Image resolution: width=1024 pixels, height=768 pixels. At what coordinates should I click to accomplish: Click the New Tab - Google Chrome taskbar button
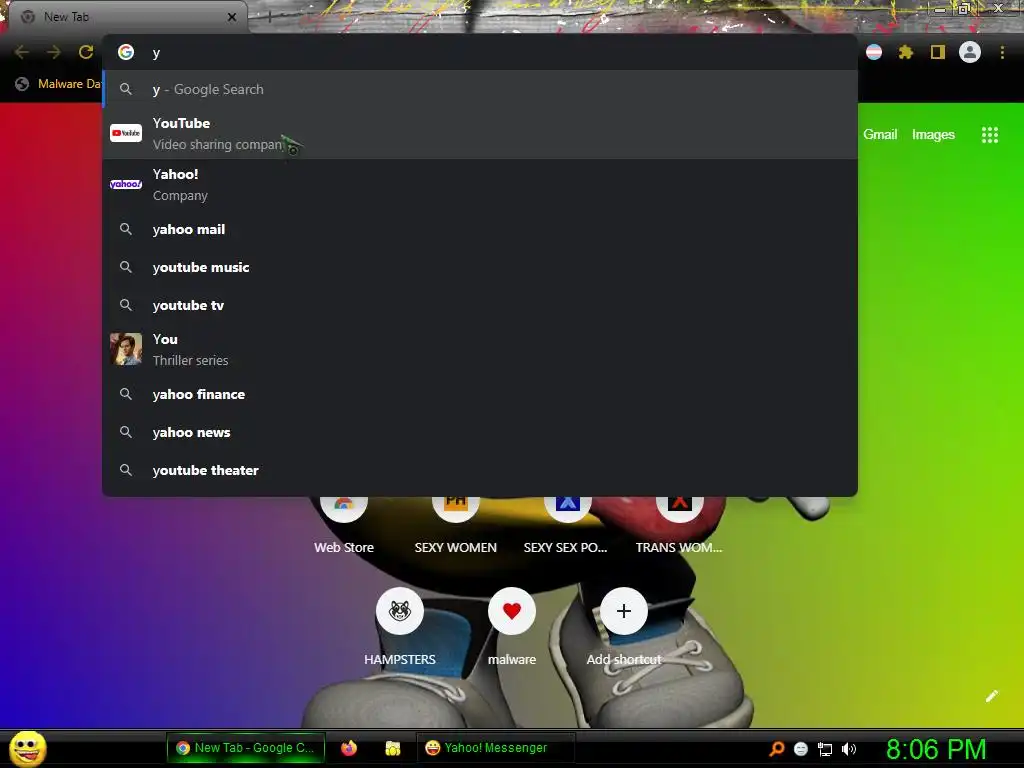[246, 748]
